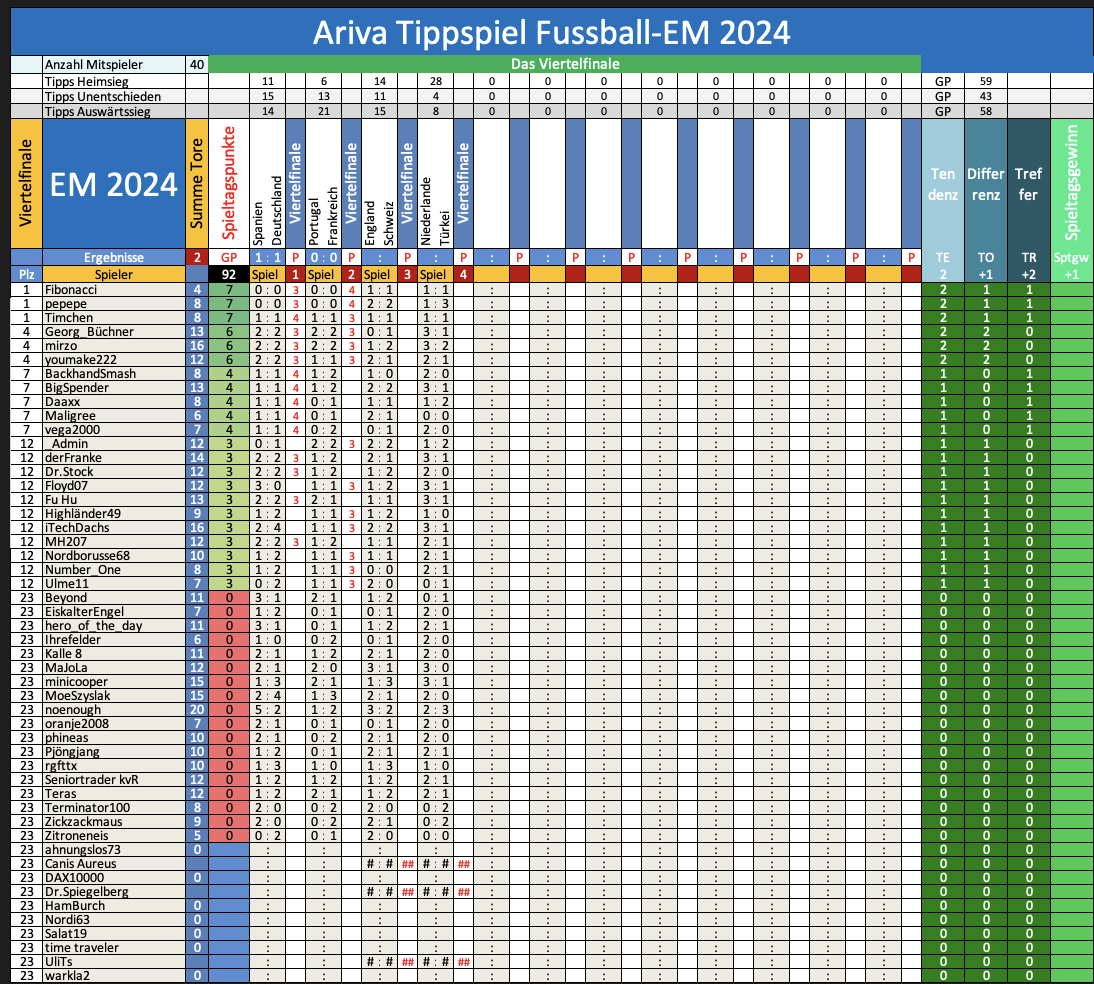Click the large blue EM 2024 cell
1094x984 pixels.
[113, 184]
